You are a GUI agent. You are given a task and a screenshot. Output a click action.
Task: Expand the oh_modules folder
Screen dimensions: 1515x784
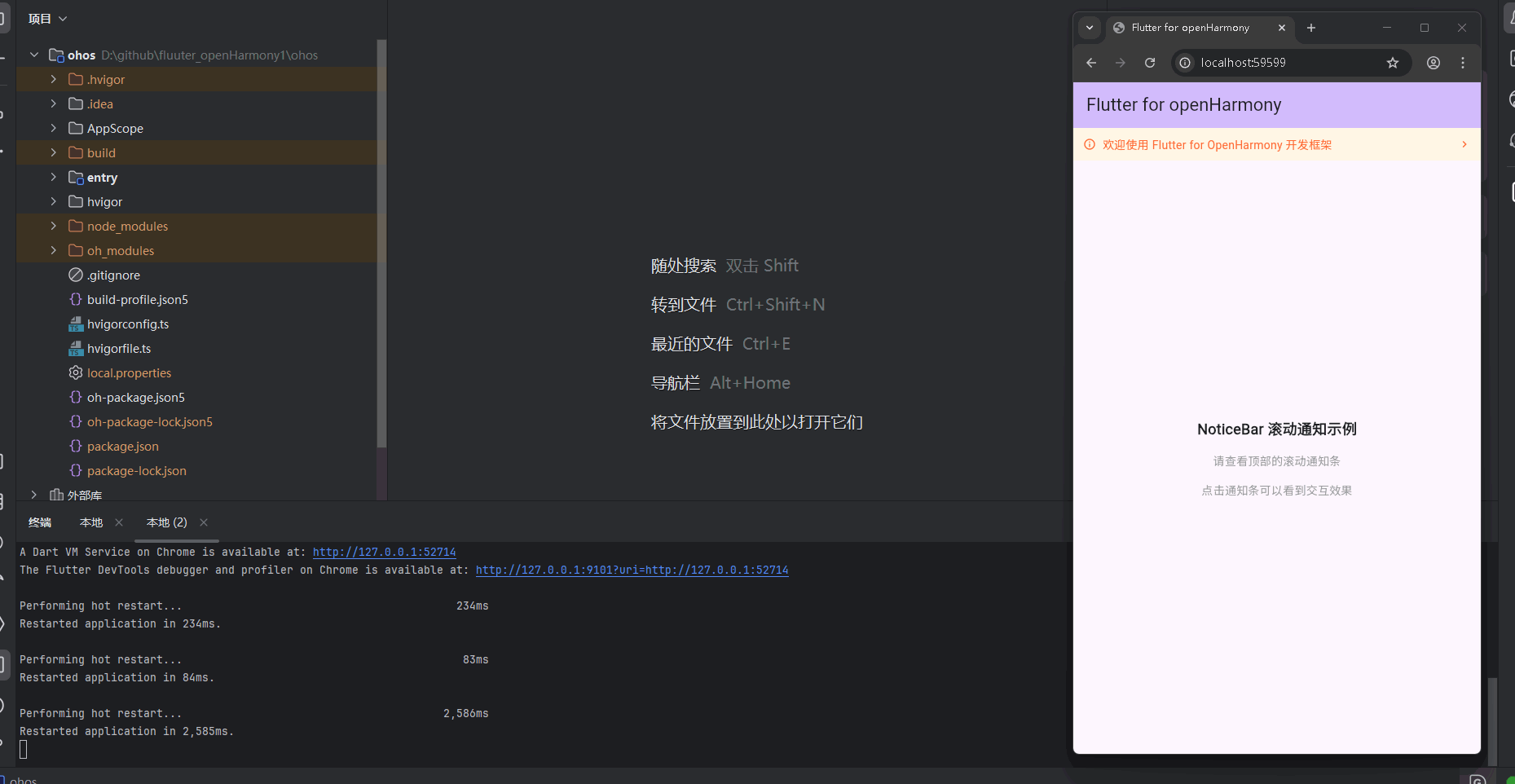point(53,250)
